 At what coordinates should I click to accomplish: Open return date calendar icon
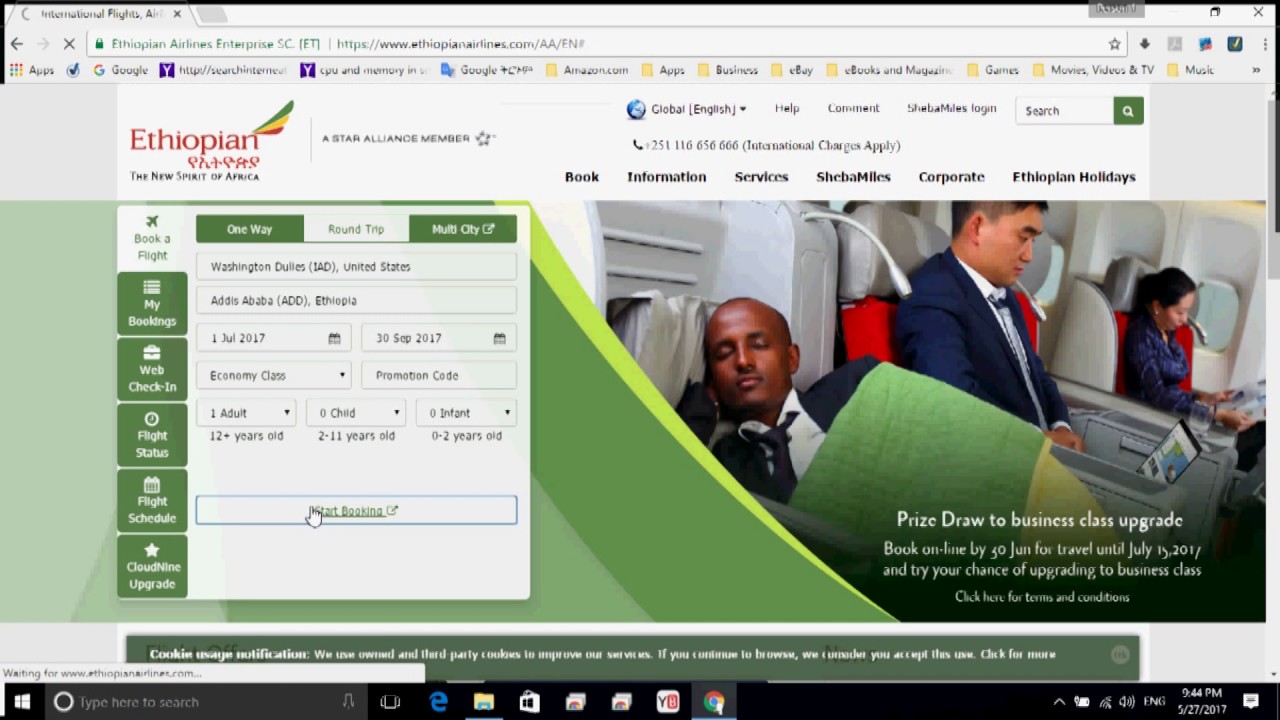click(x=499, y=339)
